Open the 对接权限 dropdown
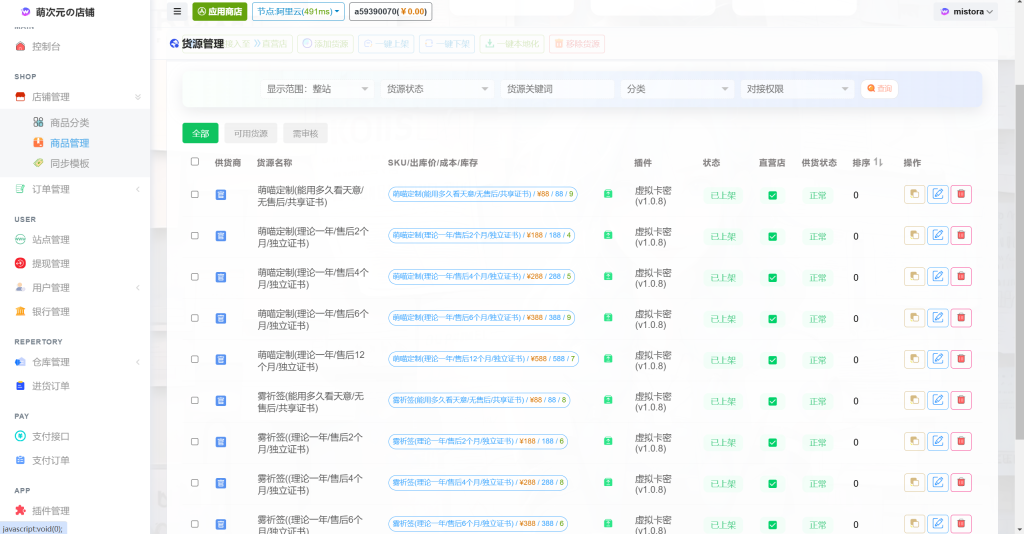 pos(797,89)
